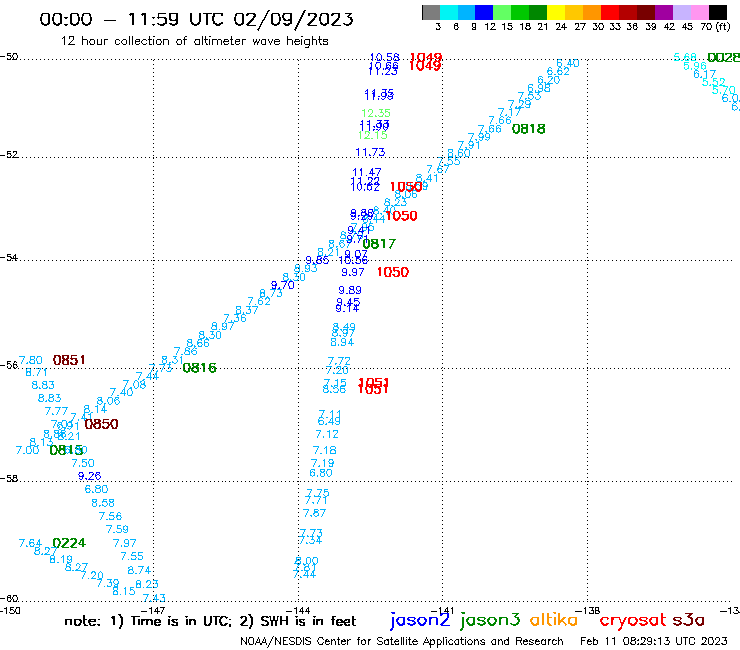
Task: Click the 7.64 wave height value
Action: pyautogui.click(x=30, y=543)
